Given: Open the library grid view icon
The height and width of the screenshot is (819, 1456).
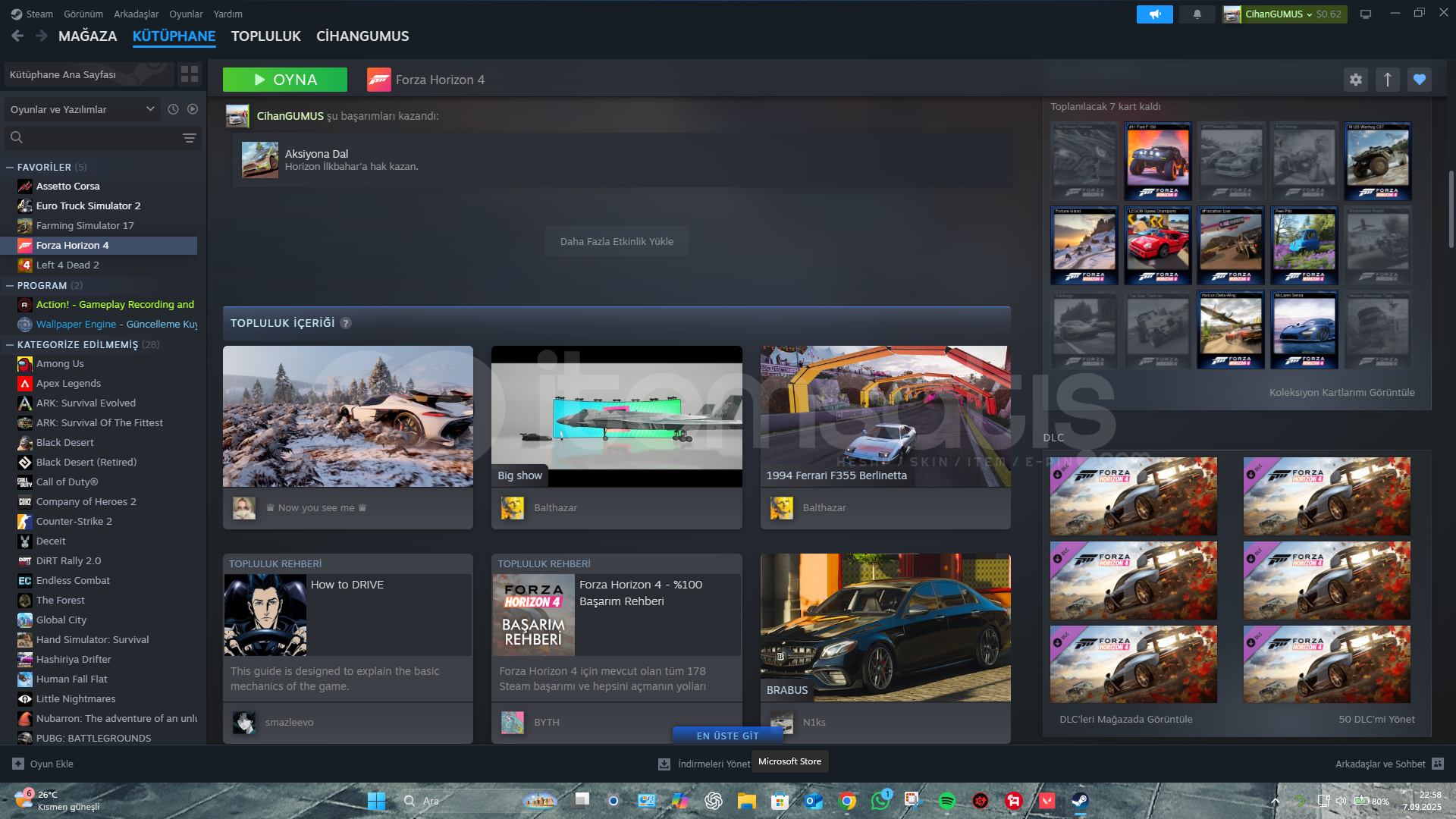Looking at the screenshot, I should pyautogui.click(x=190, y=74).
